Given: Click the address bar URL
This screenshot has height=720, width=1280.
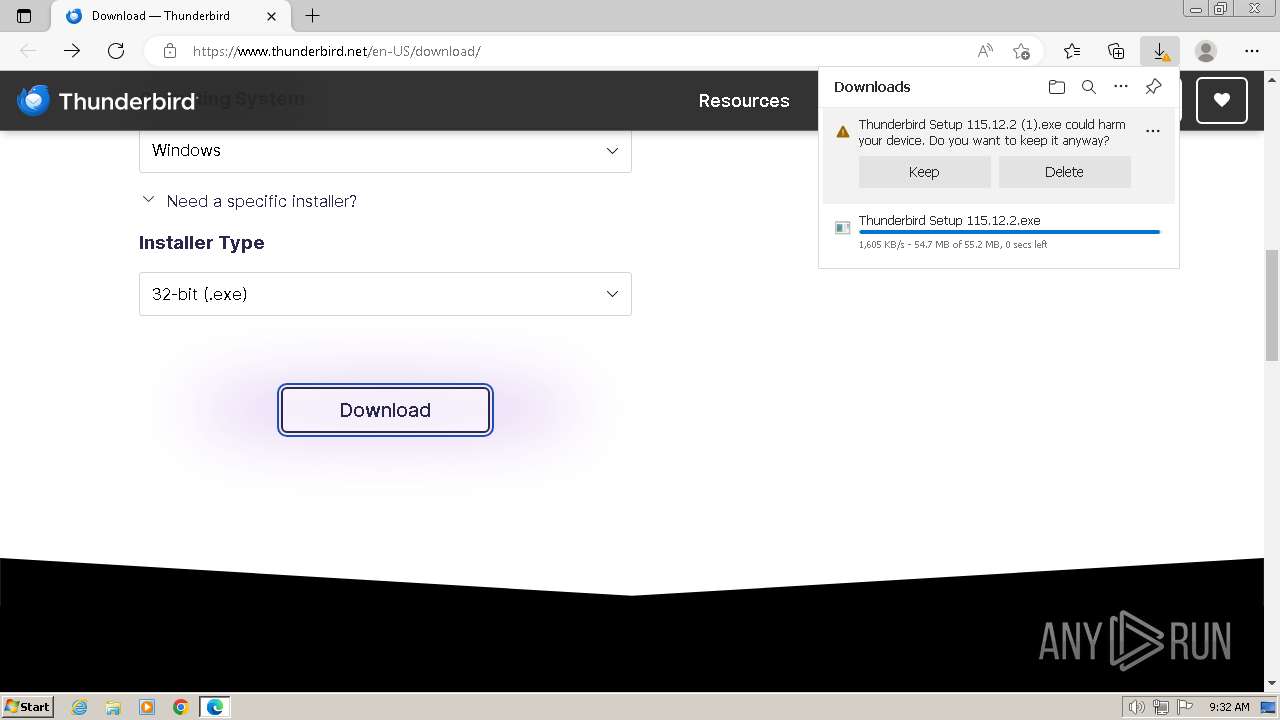Looking at the screenshot, I should pyautogui.click(x=336, y=51).
